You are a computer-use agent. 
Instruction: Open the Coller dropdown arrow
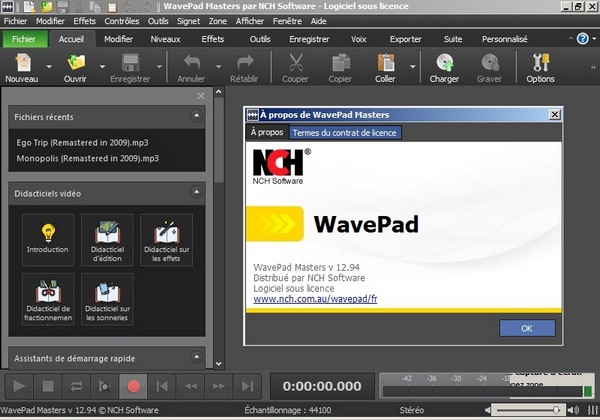point(412,67)
